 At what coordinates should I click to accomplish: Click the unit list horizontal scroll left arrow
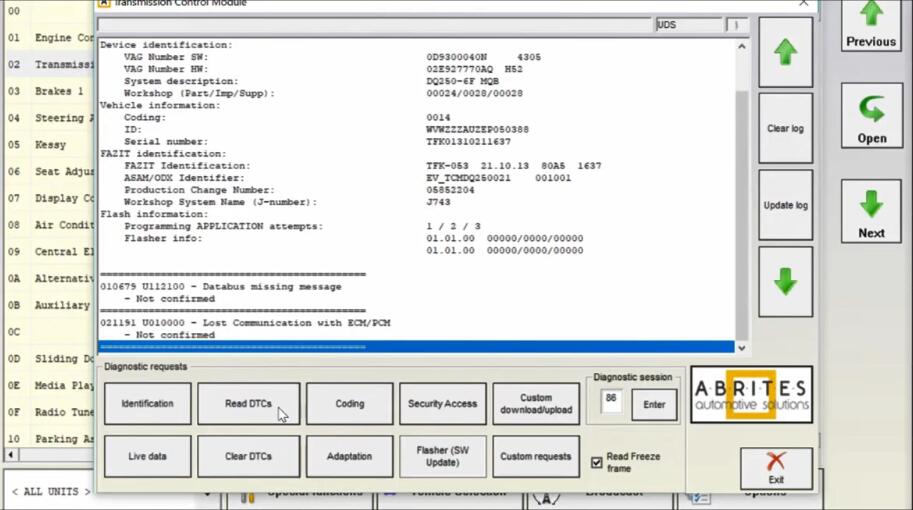click(x=11, y=454)
